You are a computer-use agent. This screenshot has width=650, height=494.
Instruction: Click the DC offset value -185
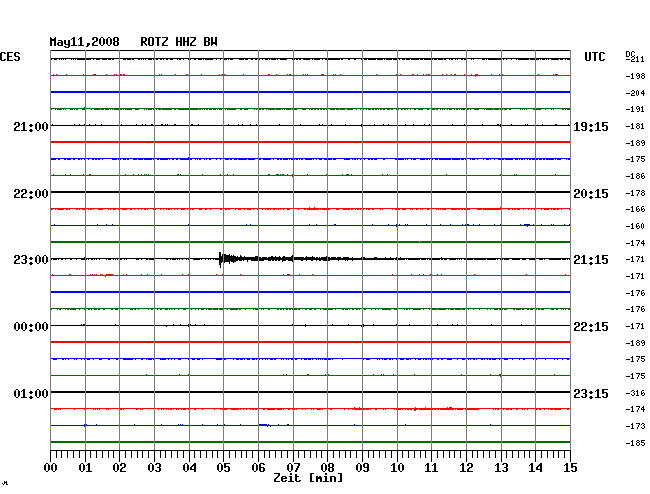tap(635, 443)
